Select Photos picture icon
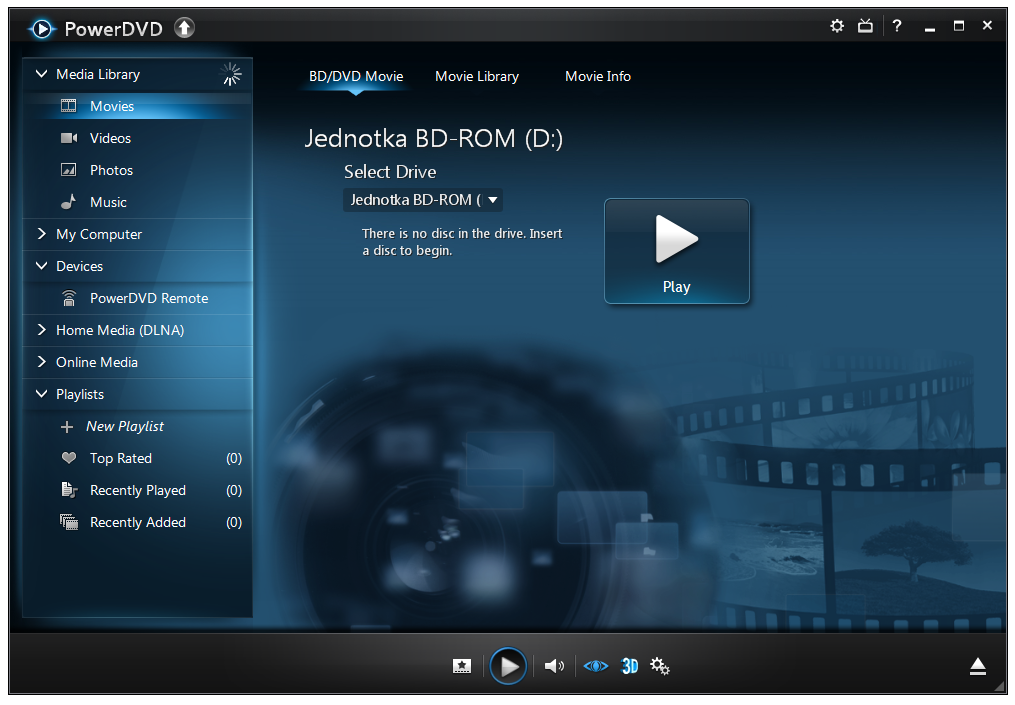The height and width of the screenshot is (705, 1015). [69, 170]
